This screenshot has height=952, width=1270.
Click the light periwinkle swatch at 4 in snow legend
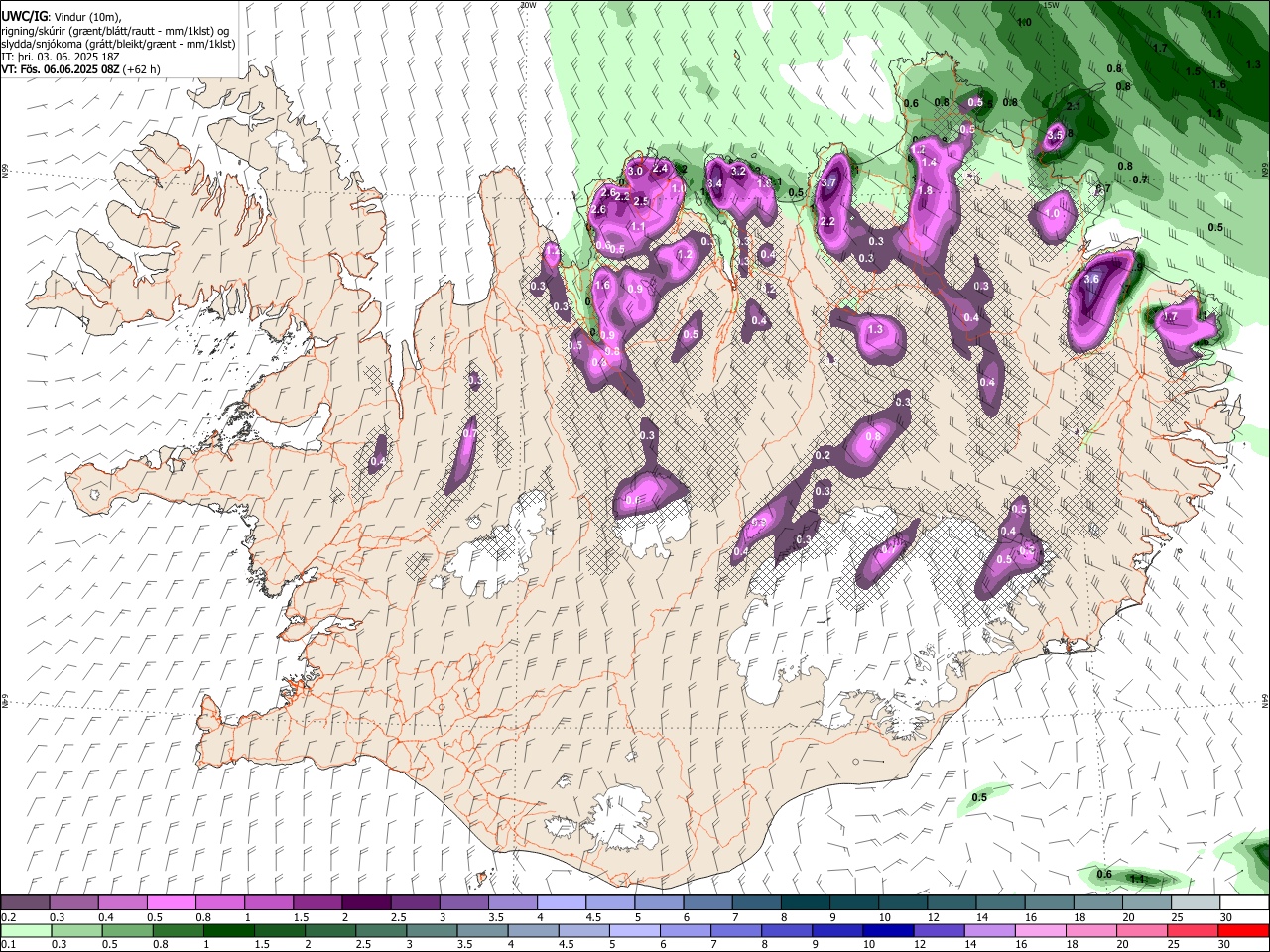(562, 903)
